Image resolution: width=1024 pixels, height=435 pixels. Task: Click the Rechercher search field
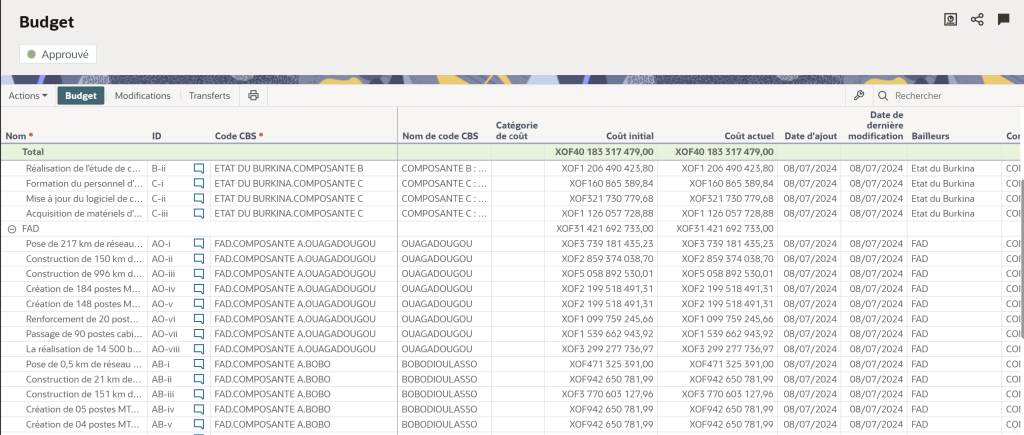point(950,96)
